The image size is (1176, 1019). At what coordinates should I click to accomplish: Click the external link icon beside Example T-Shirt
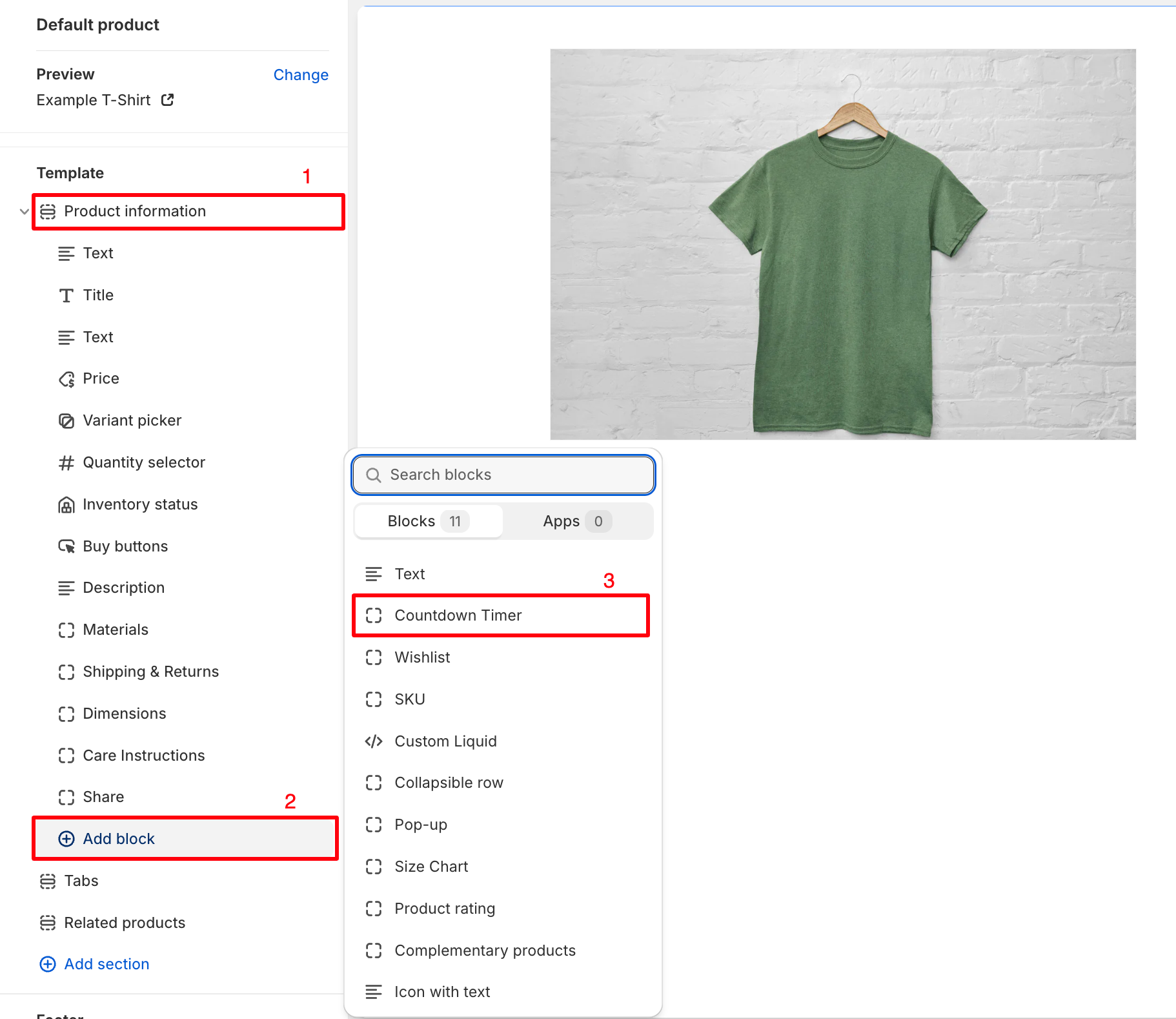click(167, 100)
